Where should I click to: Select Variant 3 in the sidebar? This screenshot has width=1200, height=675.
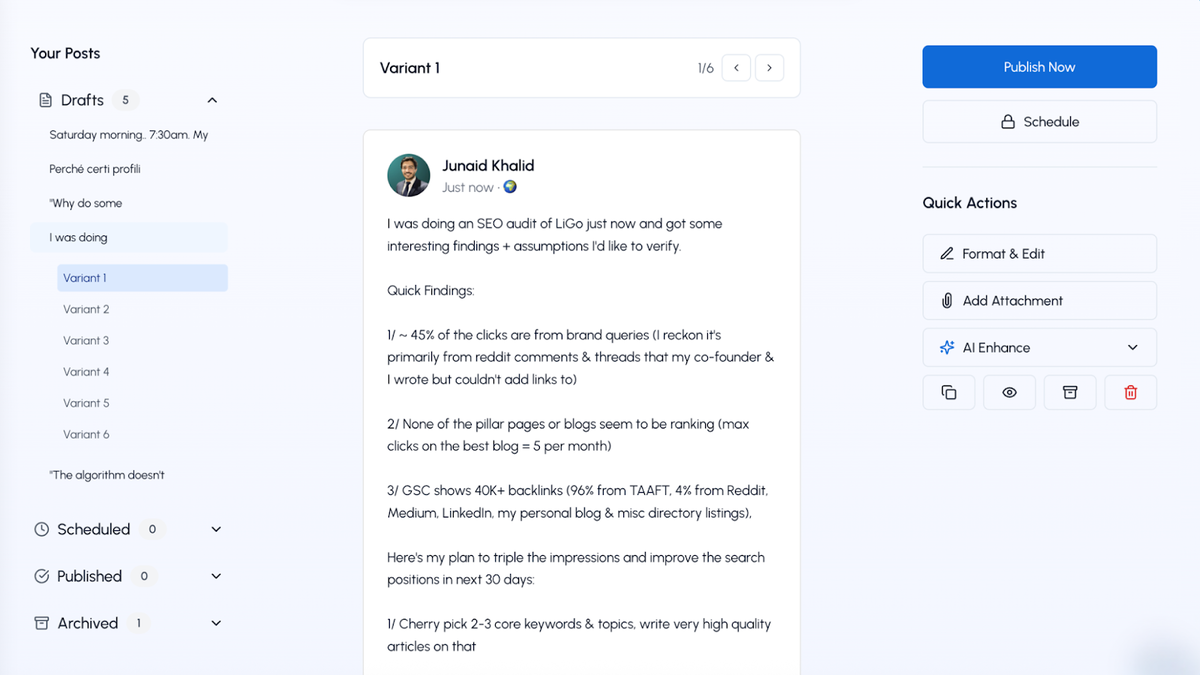[86, 341]
